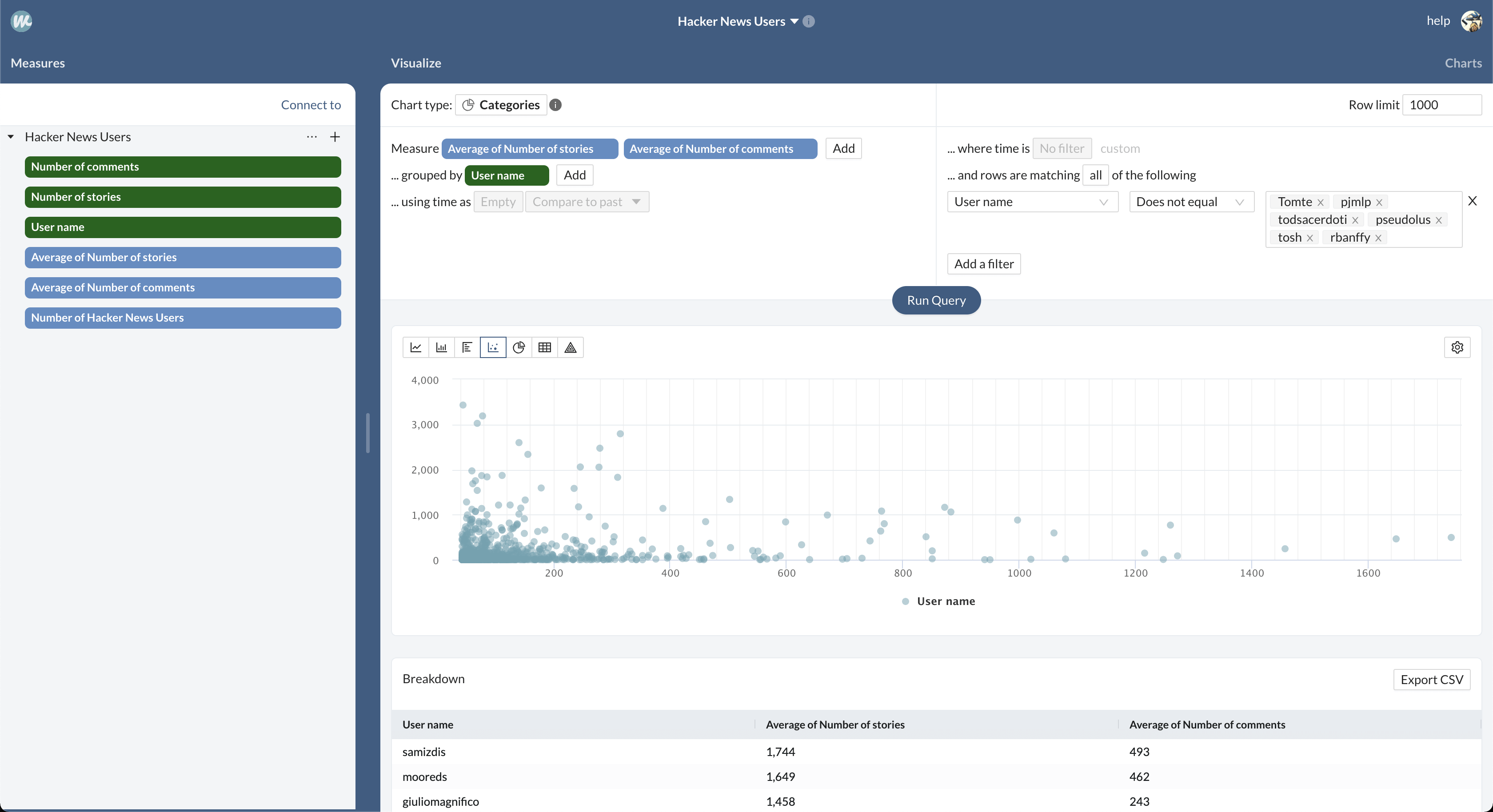Image resolution: width=1493 pixels, height=812 pixels.
Task: Select Average of Number of comments in sidebar
Action: [x=183, y=287]
